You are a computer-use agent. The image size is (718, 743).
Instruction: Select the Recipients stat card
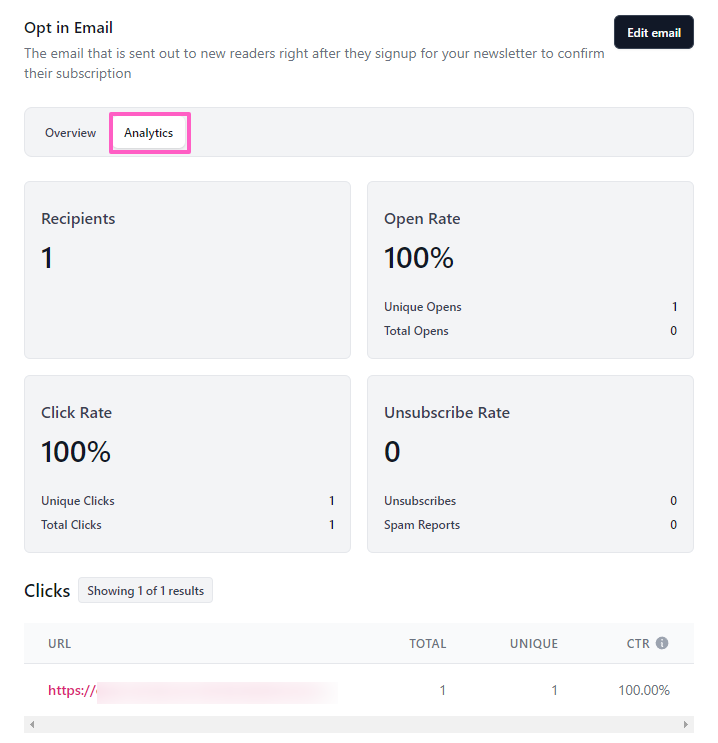point(187,270)
